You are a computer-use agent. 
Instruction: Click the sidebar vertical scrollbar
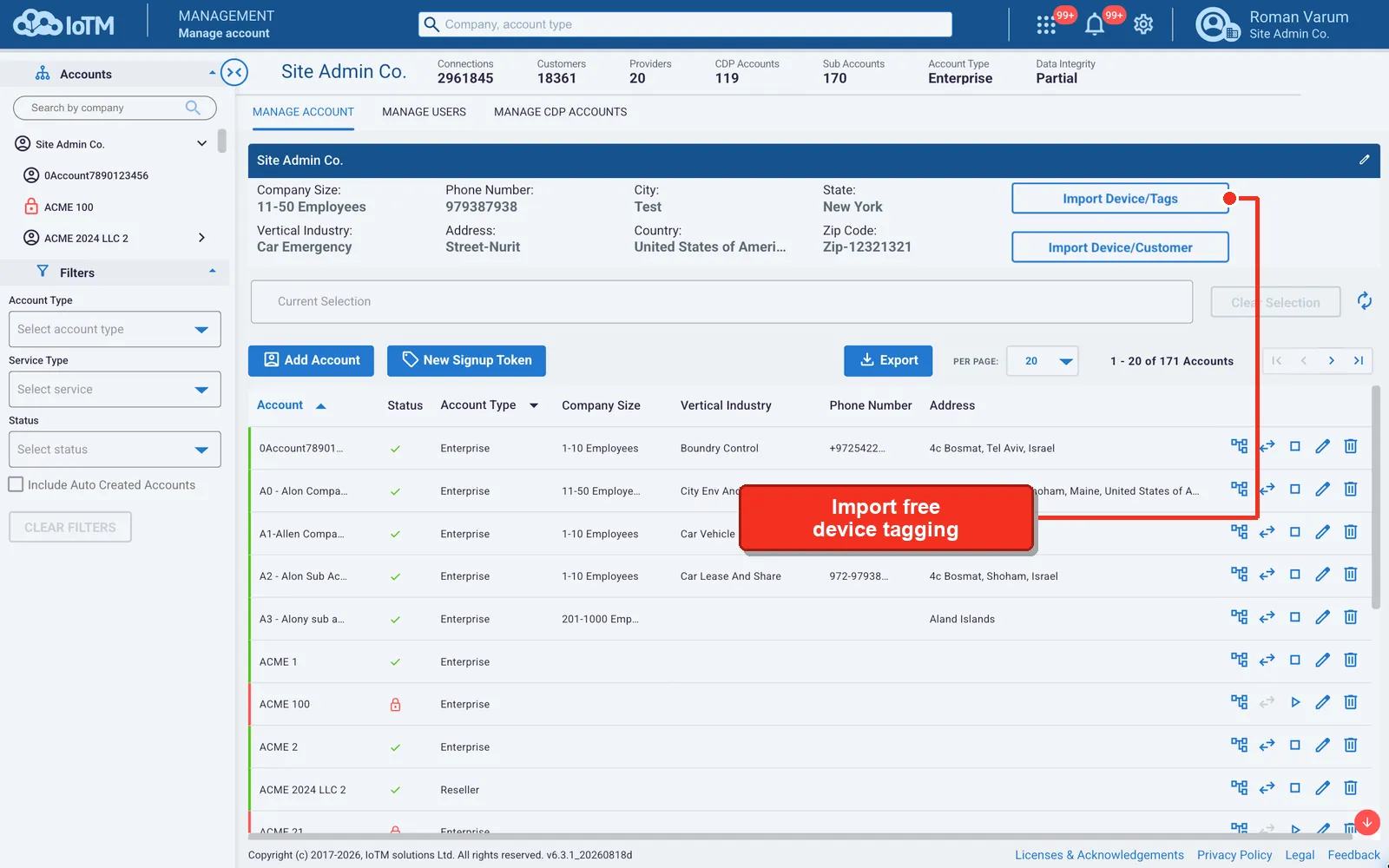(222, 141)
